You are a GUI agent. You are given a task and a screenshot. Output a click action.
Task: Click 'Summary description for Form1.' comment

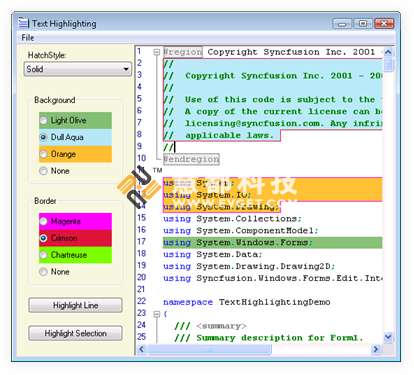279,338
